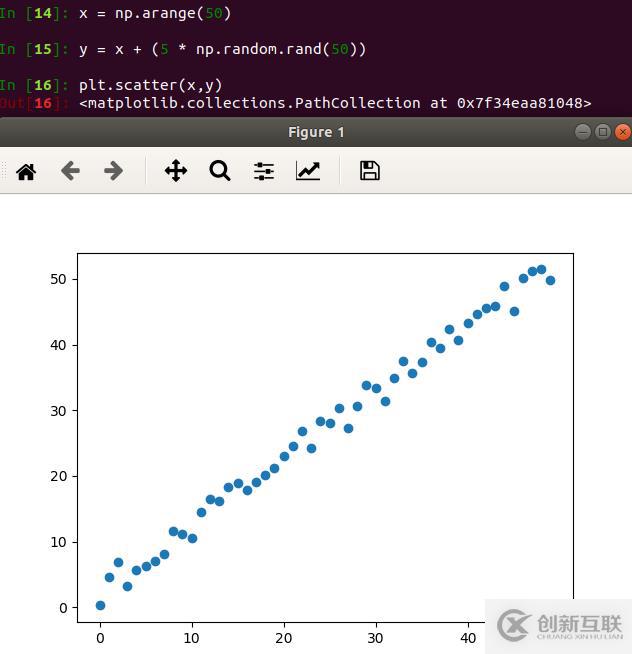Click the x-axis tick label 20
Viewport: 632px width, 654px height.
click(x=284, y=638)
